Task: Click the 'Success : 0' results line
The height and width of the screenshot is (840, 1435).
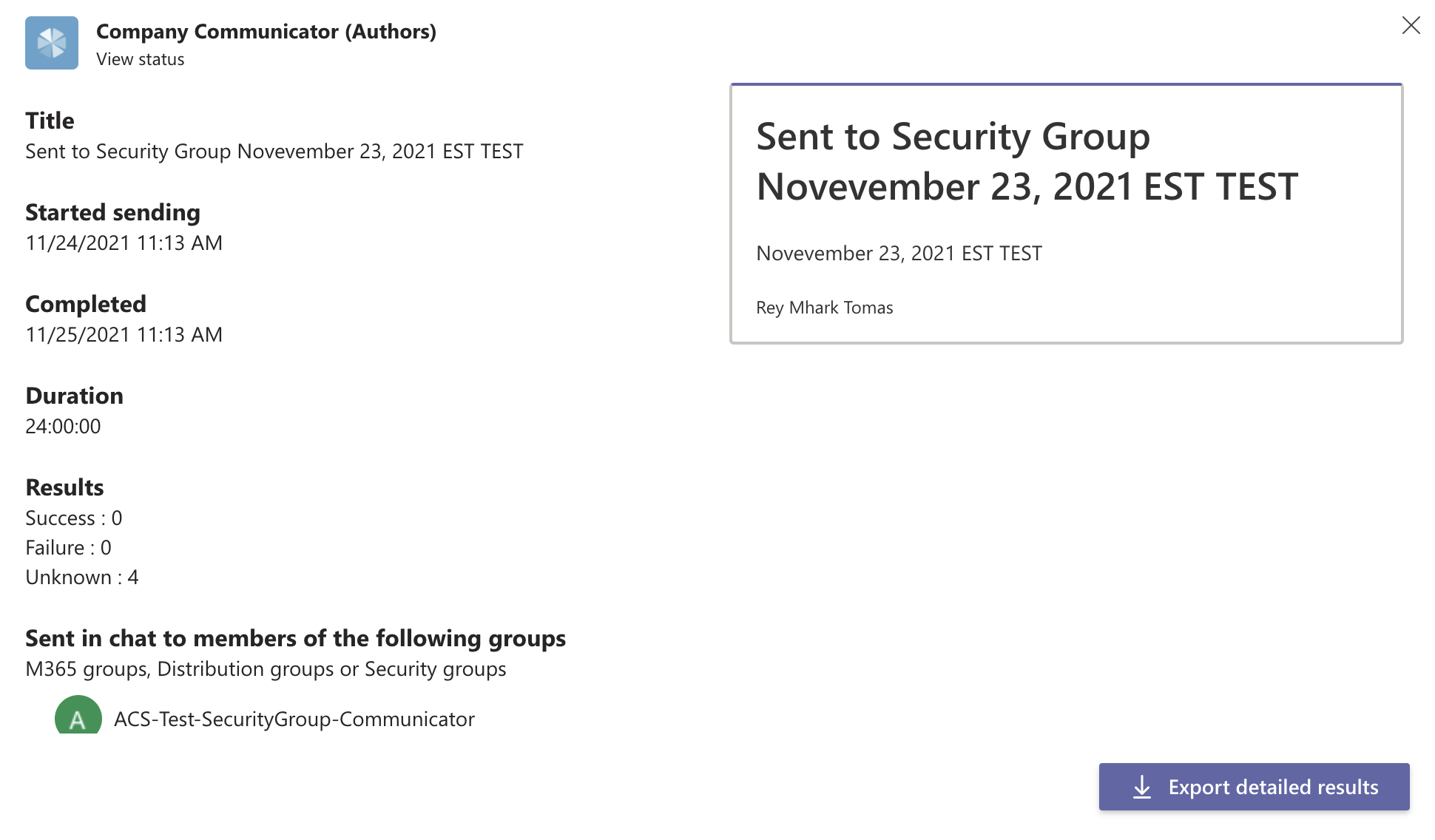Action: 73,518
